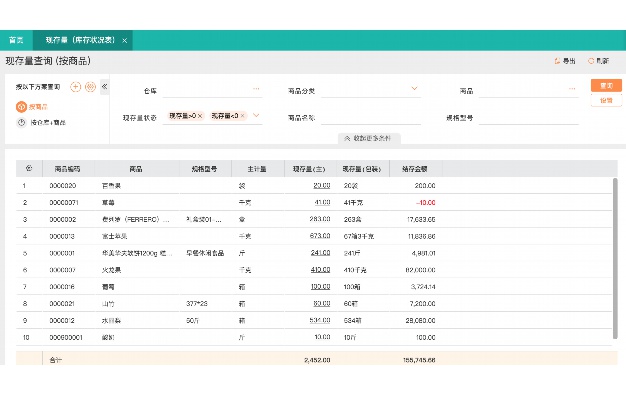Add a new query scheme with plus icon

pyautogui.click(x=75, y=87)
